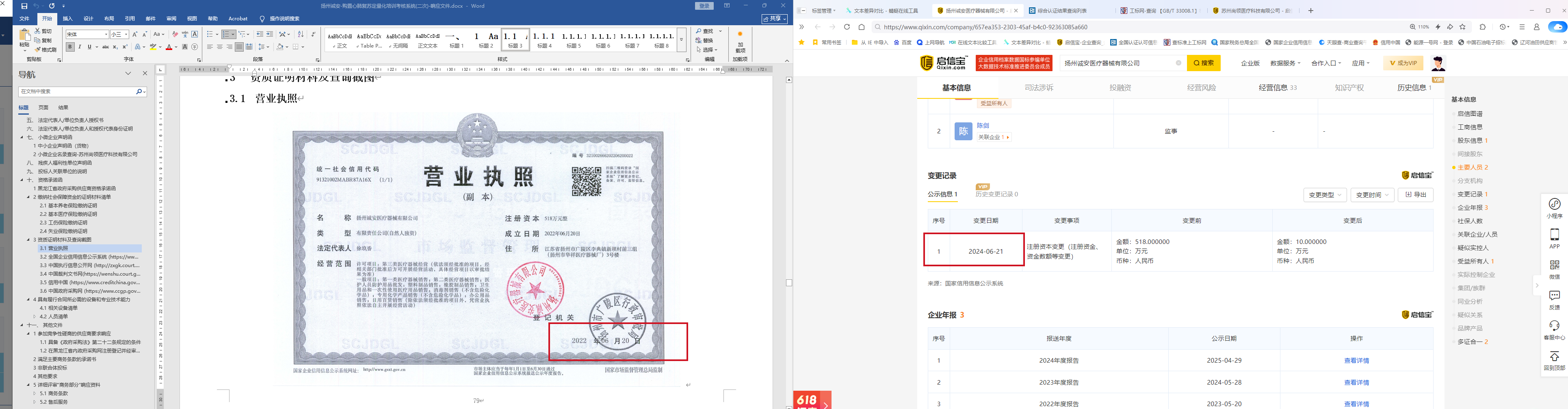Clear formatting with the eraser icon in Word
The image size is (1568, 409).
[x=175, y=34]
